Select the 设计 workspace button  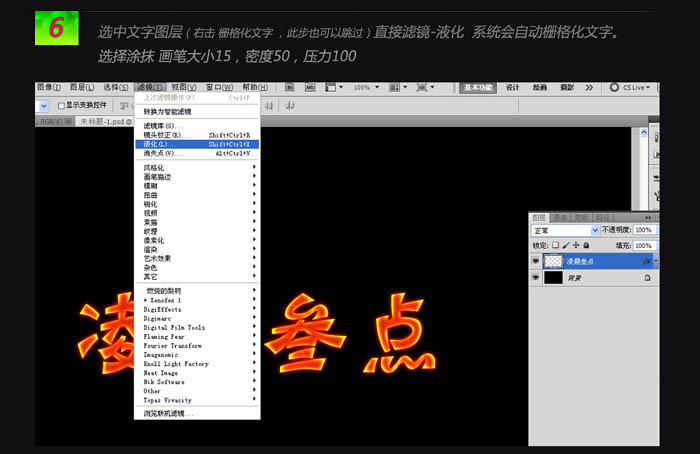(x=512, y=88)
